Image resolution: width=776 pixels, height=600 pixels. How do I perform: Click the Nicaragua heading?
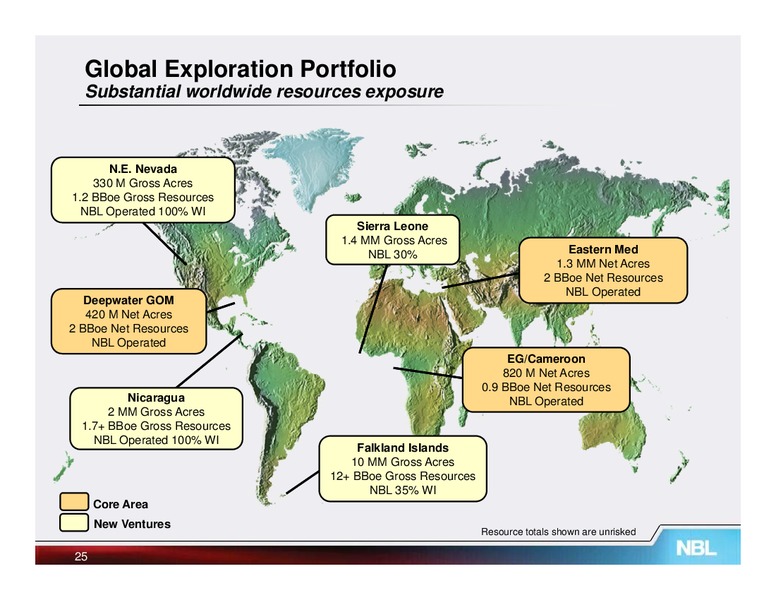156,398
